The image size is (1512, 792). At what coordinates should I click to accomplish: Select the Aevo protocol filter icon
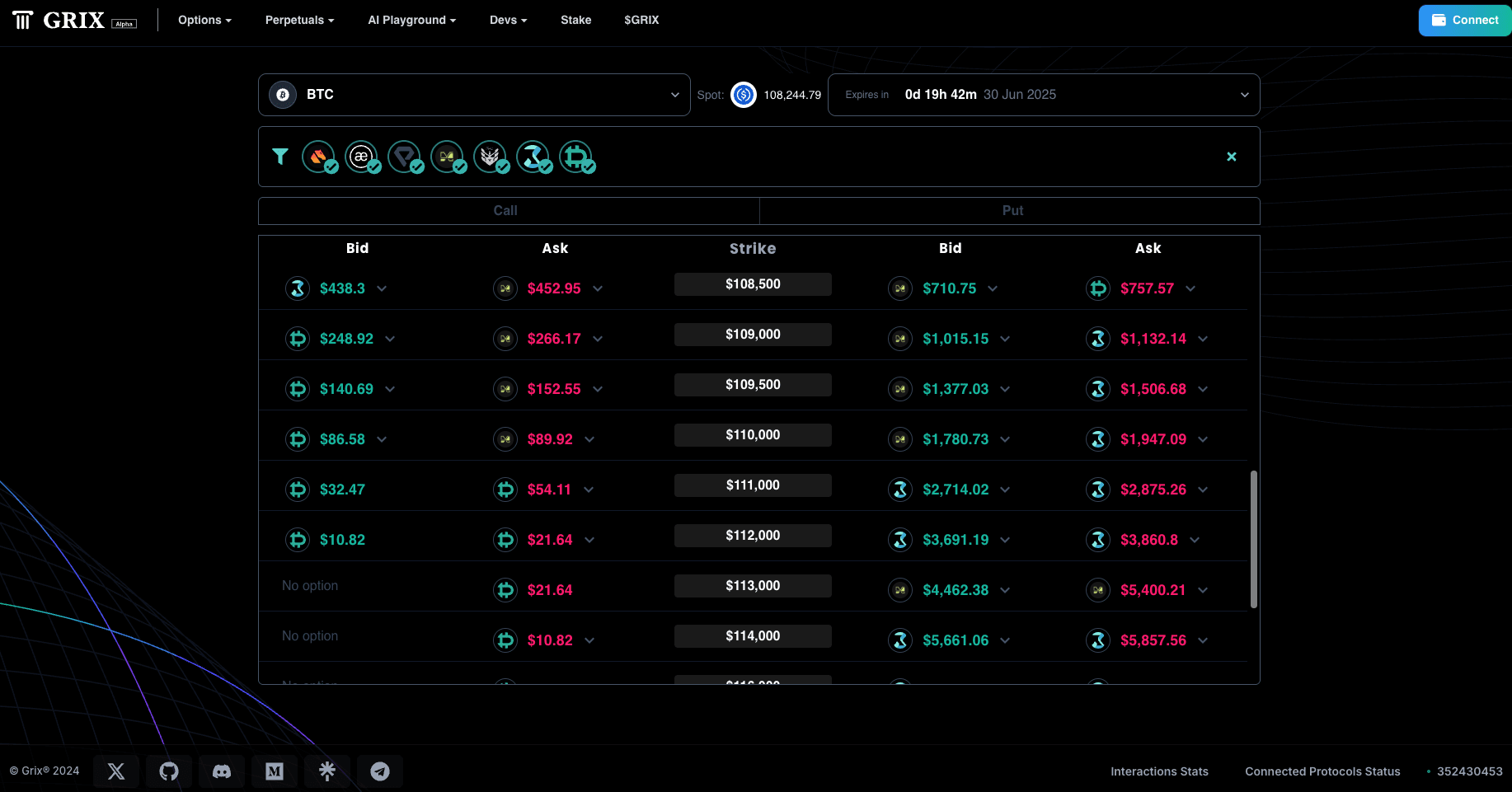(x=363, y=156)
